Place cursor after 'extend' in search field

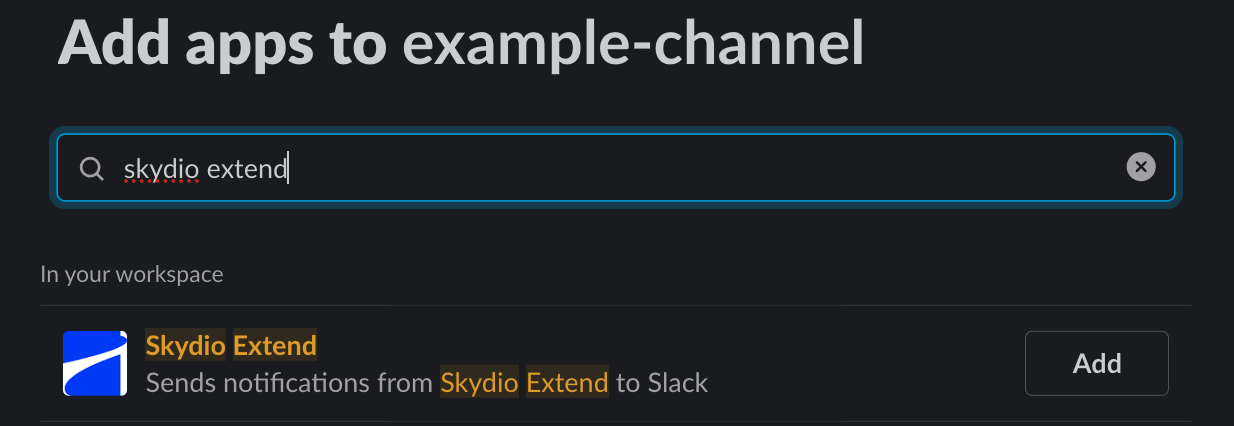coord(288,169)
